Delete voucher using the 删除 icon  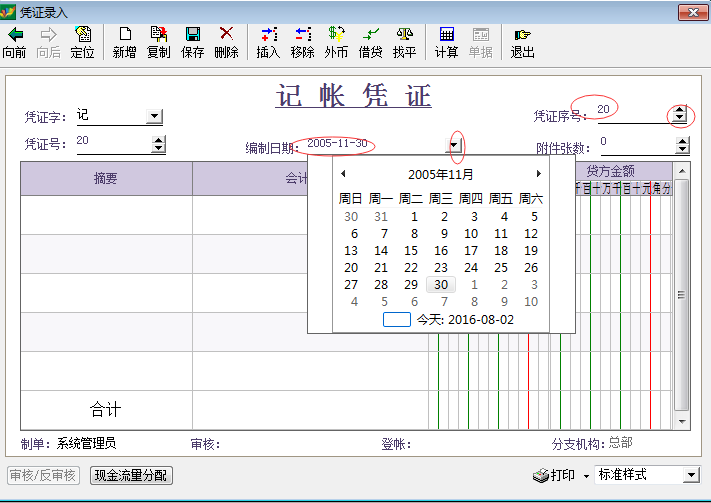[x=226, y=35]
